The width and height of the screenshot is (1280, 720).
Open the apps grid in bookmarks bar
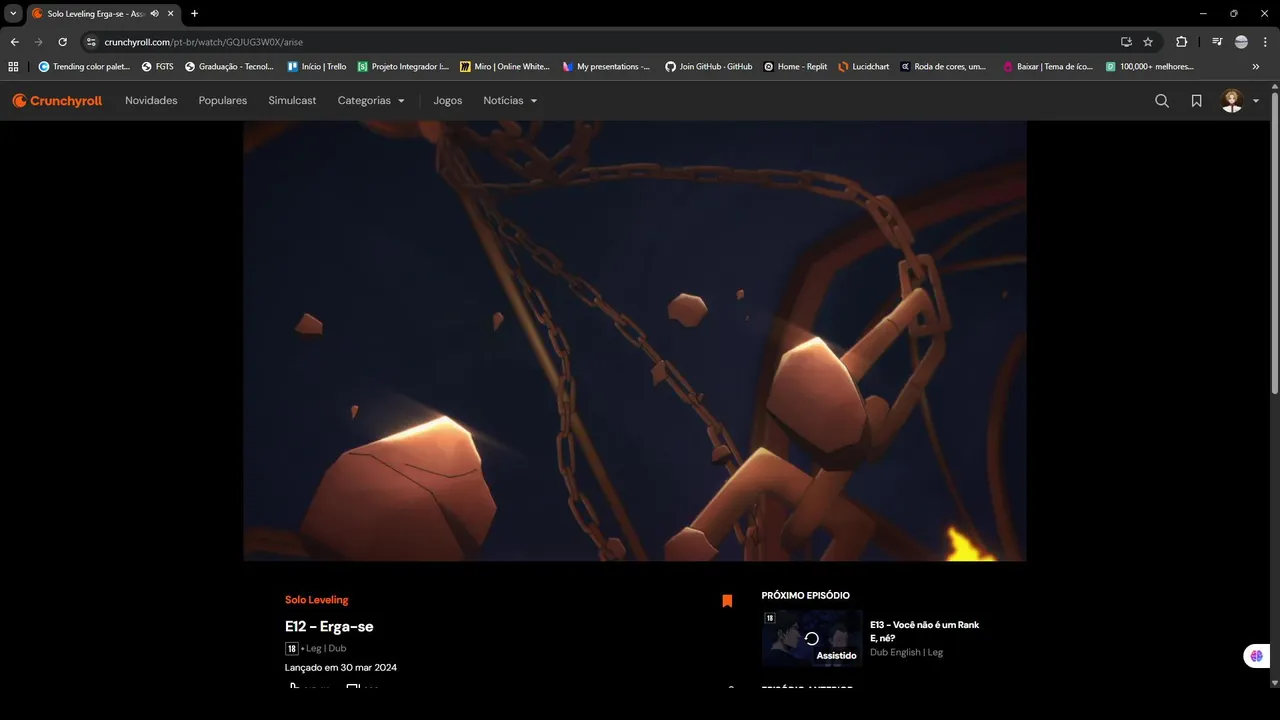click(x=13, y=67)
